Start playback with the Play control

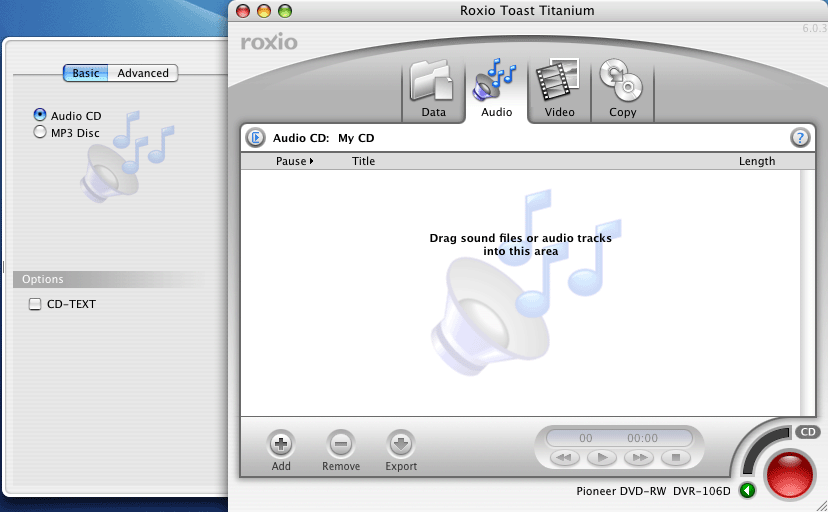602,457
